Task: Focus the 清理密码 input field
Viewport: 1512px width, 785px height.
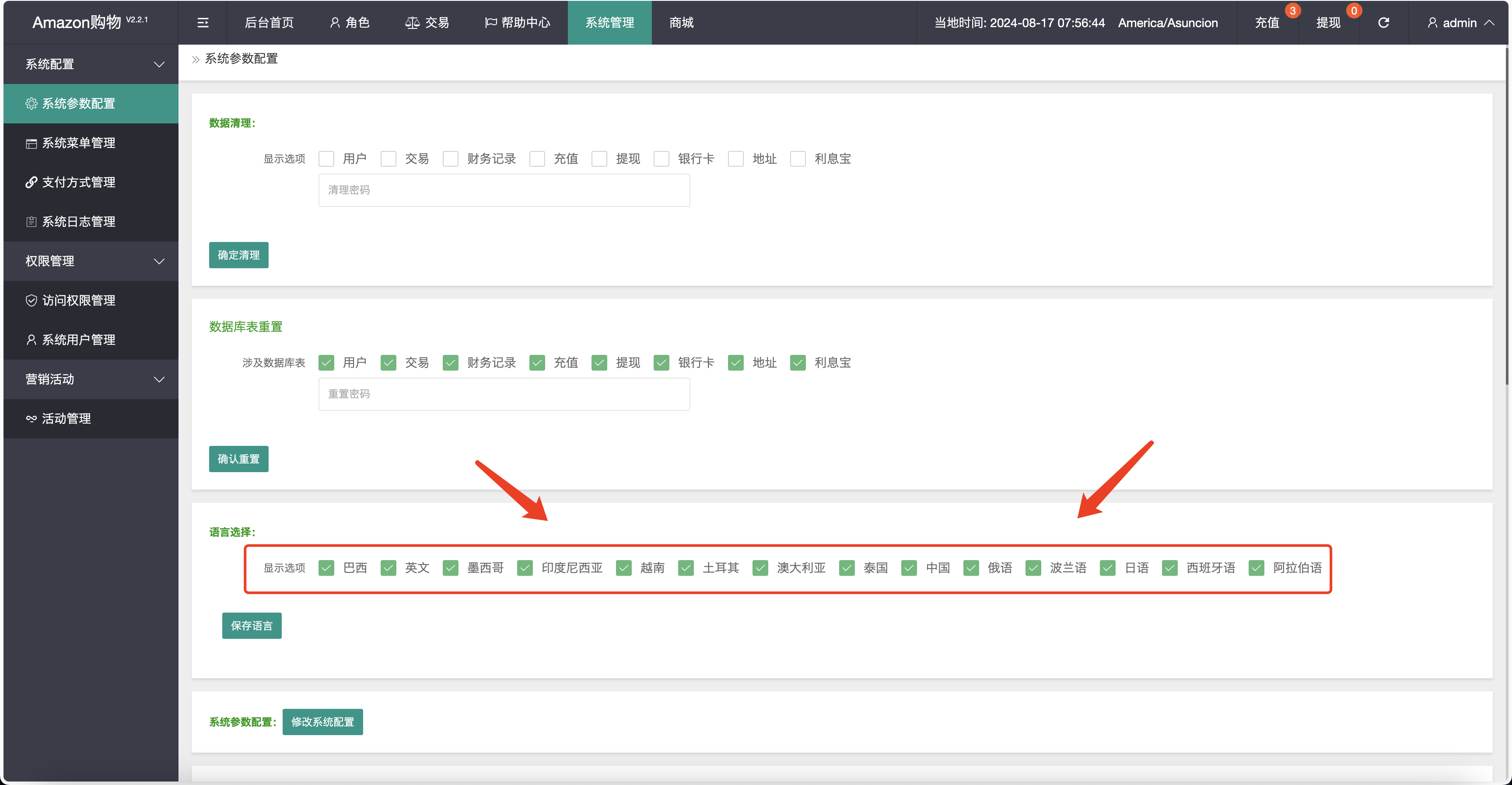Action: click(504, 190)
